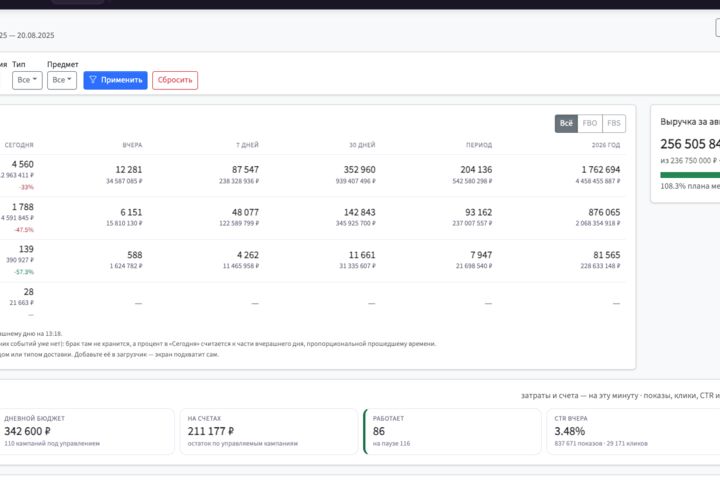Click the funnel icon in Применить button
Screen dimensions: 720x480
click(x=93, y=79)
